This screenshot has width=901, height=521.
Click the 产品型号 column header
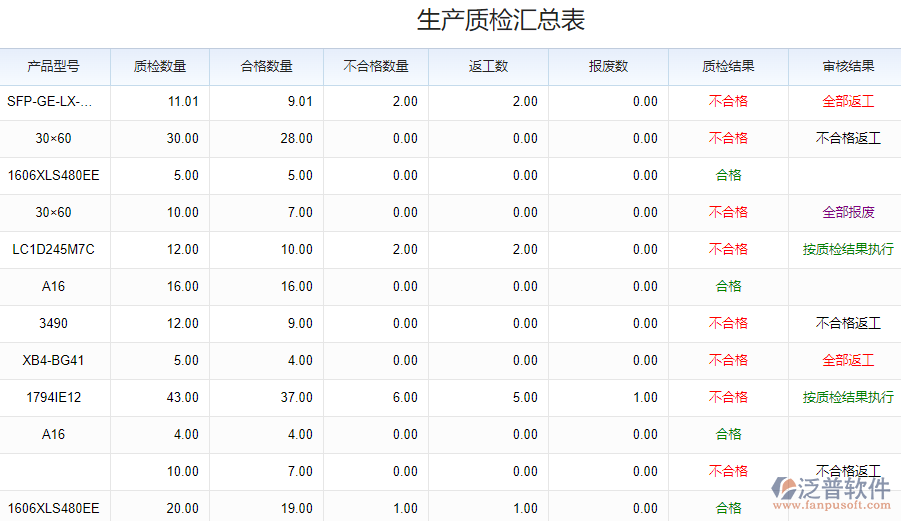[53, 67]
